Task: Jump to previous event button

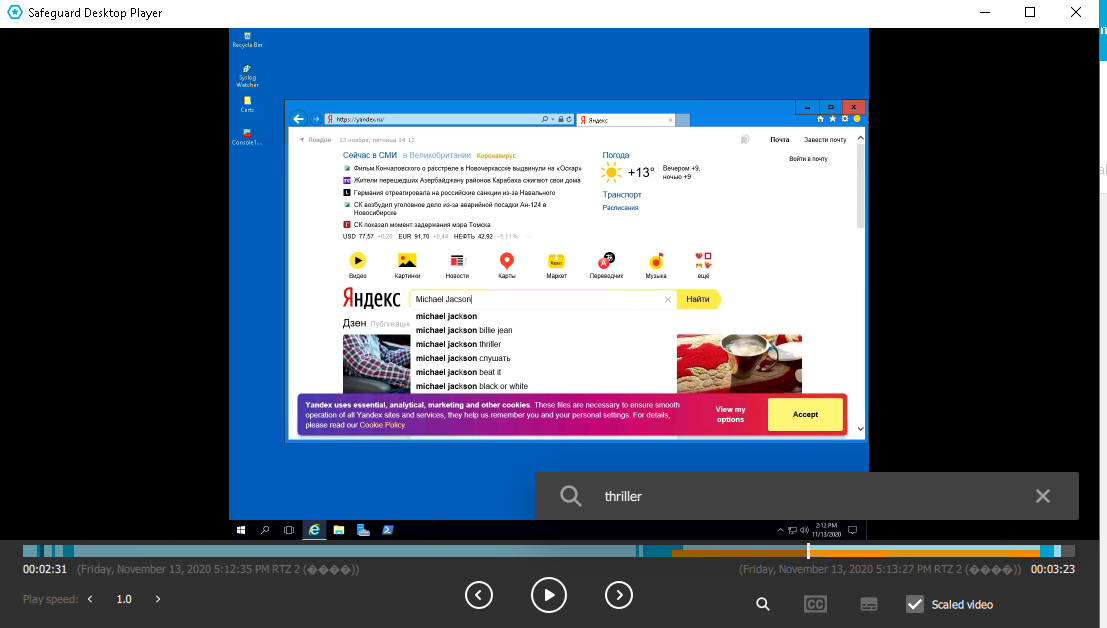Action: click(479, 595)
